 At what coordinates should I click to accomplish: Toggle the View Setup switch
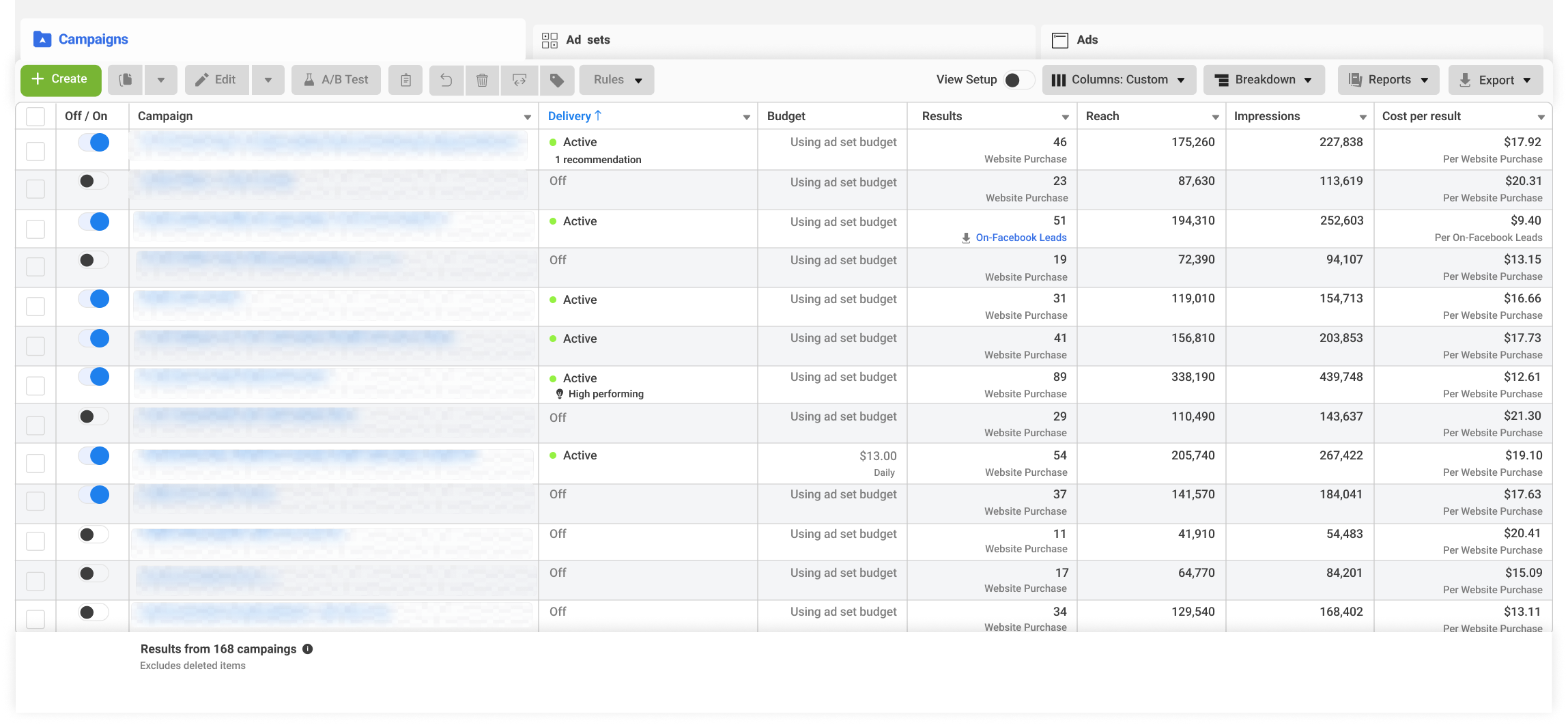[1018, 80]
